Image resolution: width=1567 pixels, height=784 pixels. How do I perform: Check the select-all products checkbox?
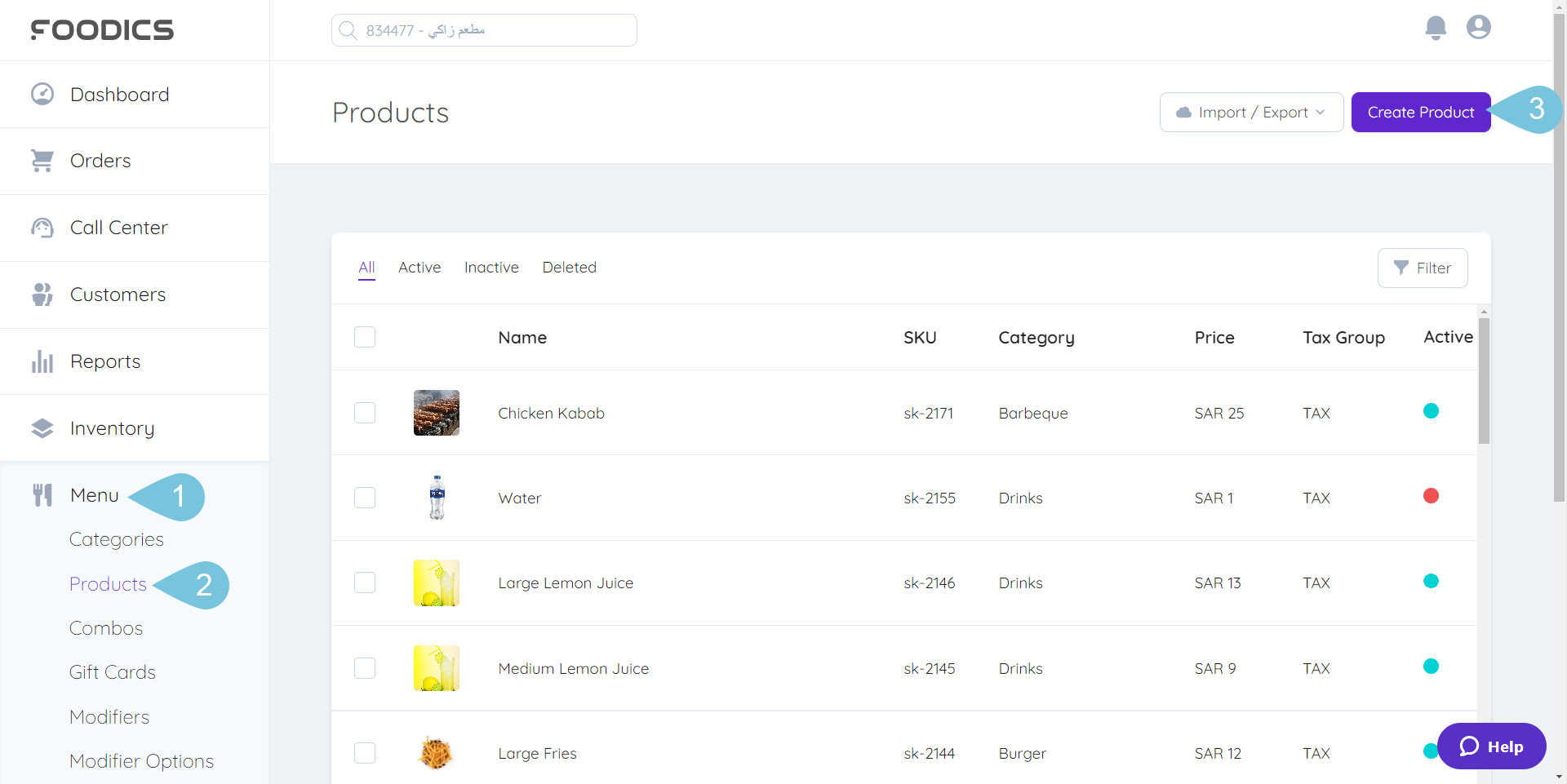[365, 337]
